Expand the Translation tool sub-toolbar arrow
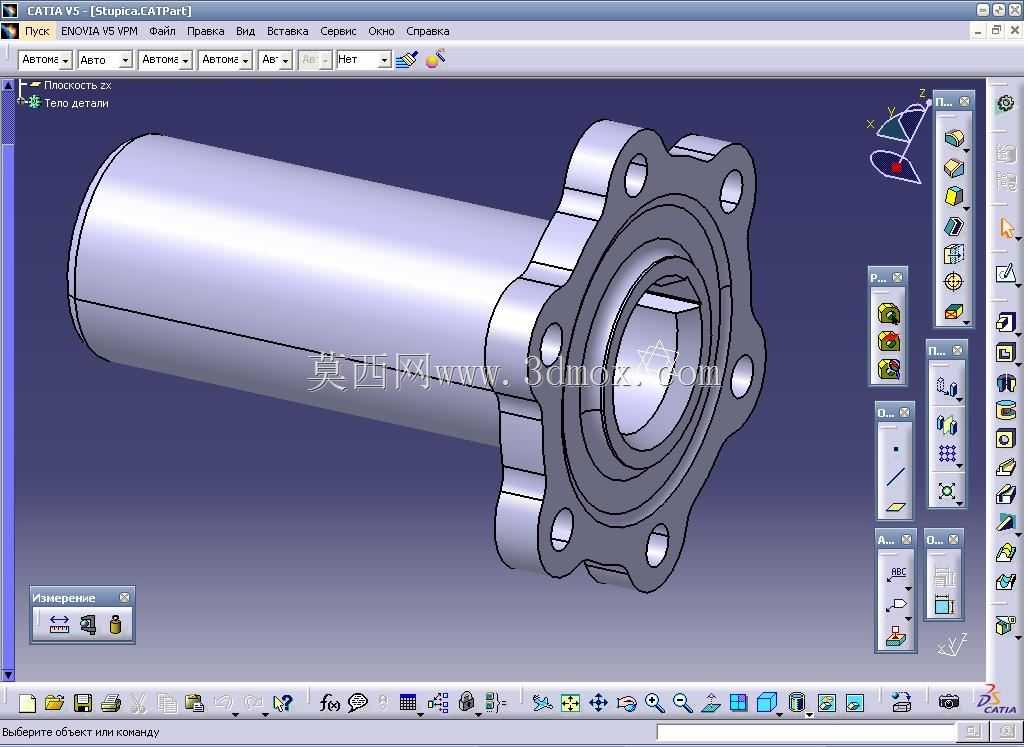 point(959,399)
